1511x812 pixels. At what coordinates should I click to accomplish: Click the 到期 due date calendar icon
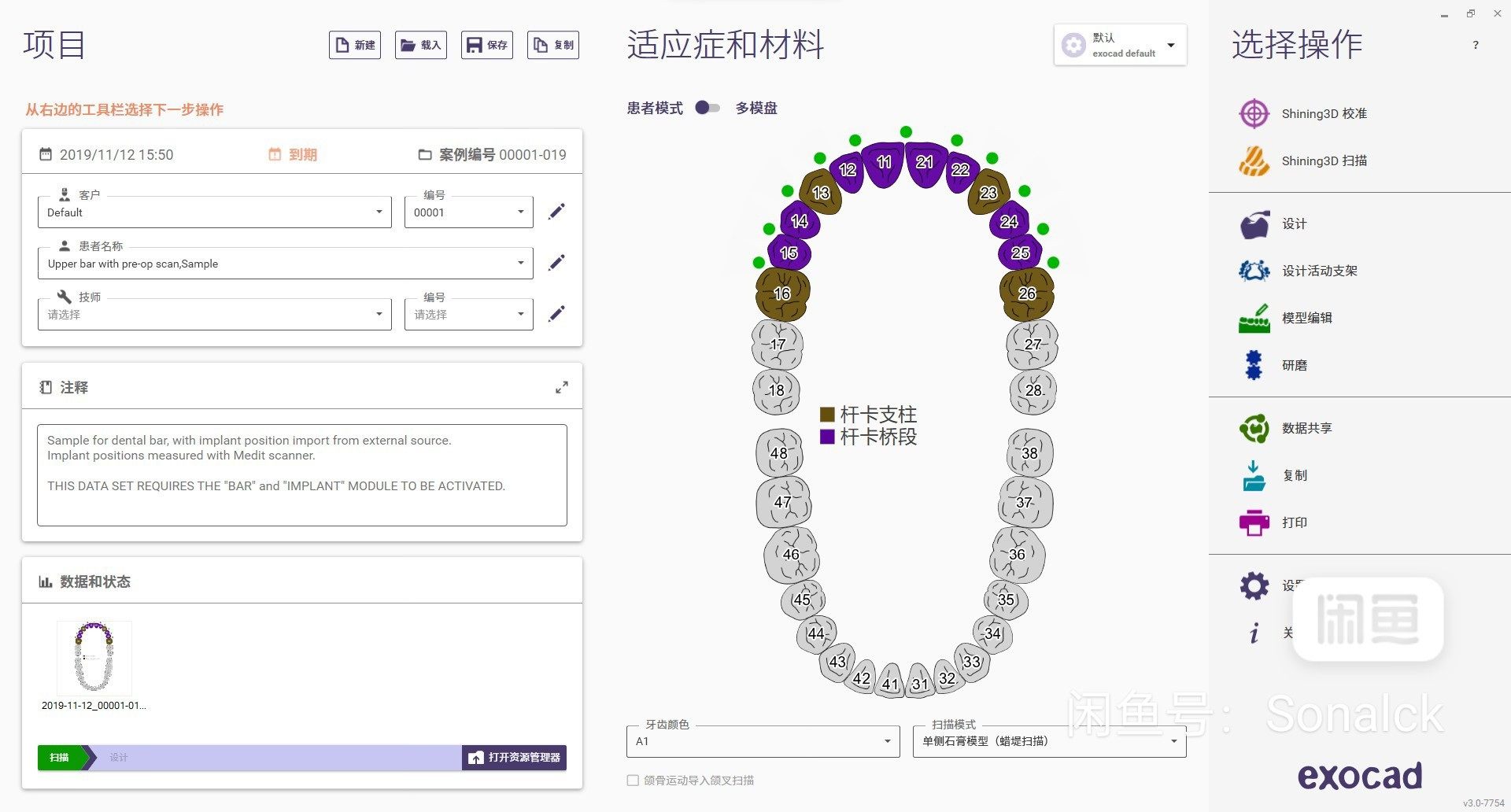[x=275, y=154]
